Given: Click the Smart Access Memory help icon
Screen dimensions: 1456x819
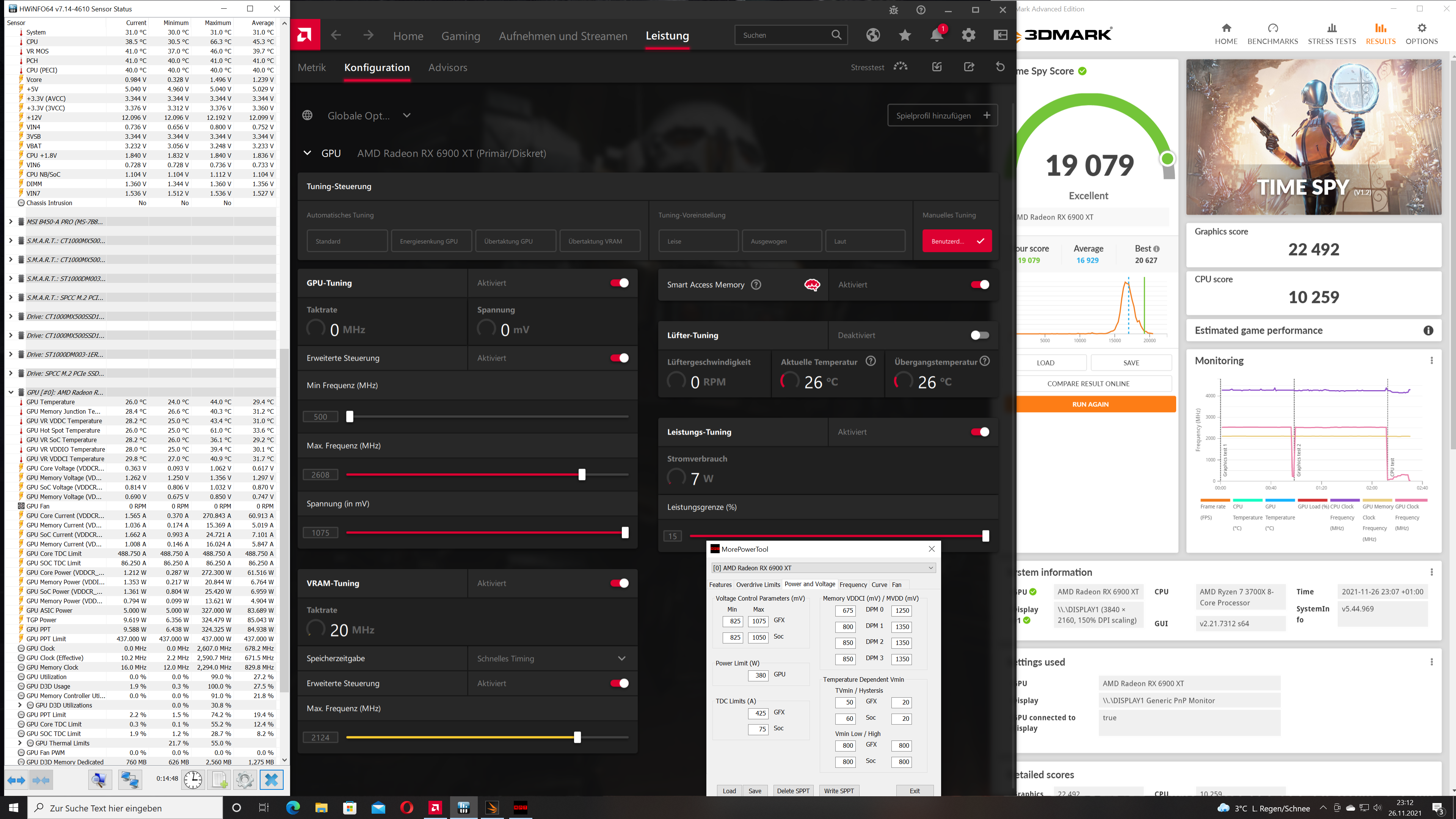Looking at the screenshot, I should pyautogui.click(x=756, y=285).
